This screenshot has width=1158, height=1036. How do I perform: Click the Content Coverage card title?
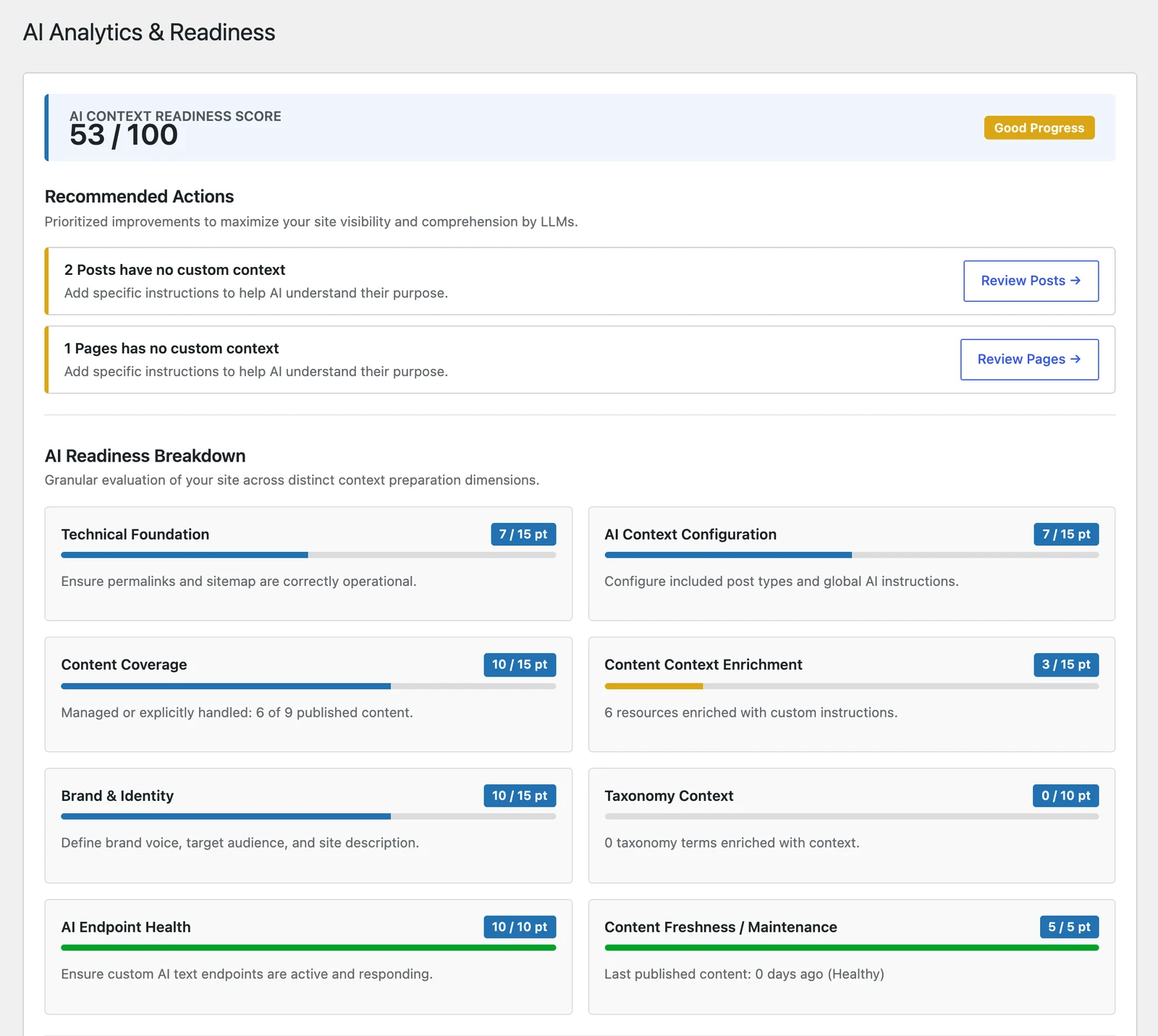click(x=124, y=665)
